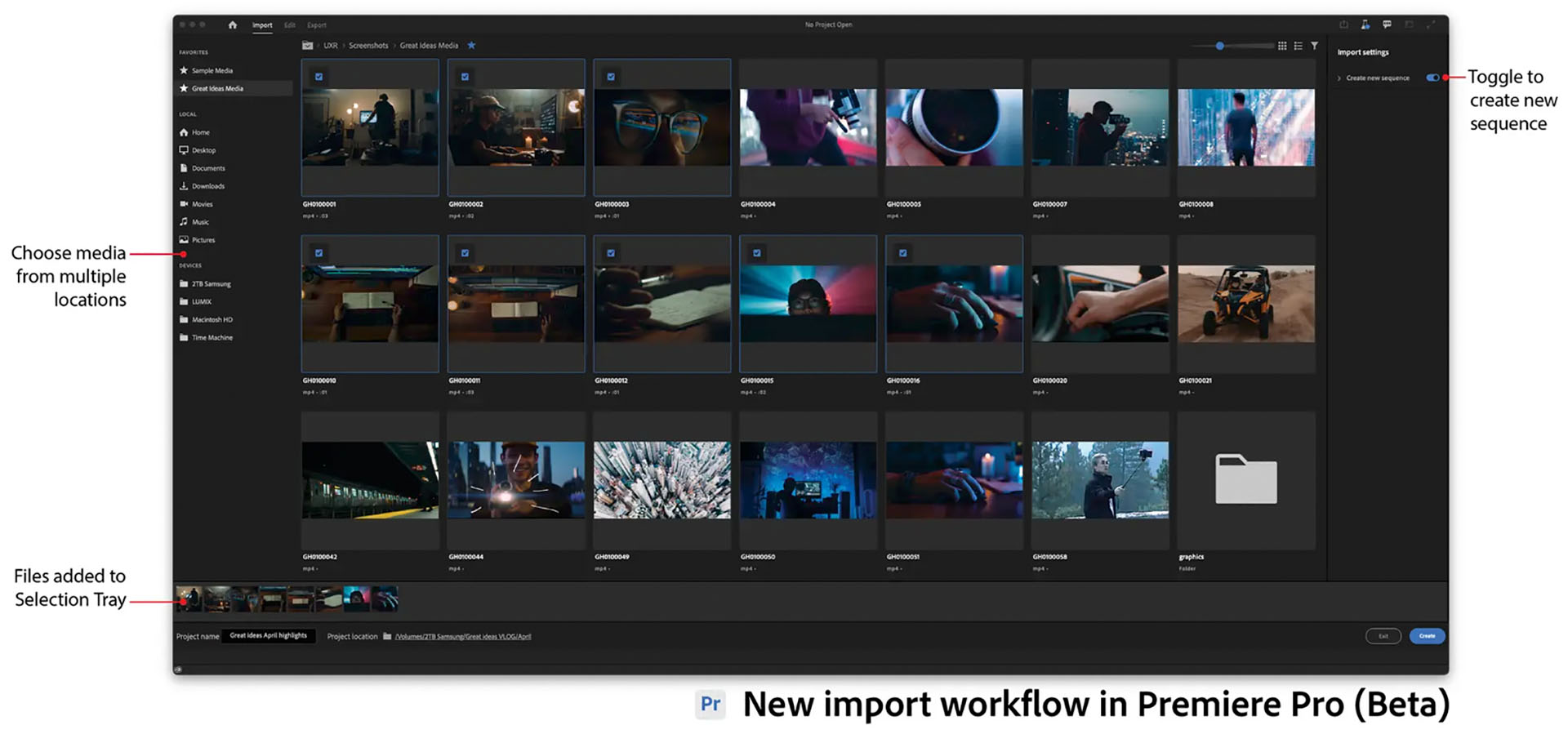This screenshot has height=752, width=1568.
Task: Click the Beta feedback flask icon
Action: pyautogui.click(x=1365, y=24)
